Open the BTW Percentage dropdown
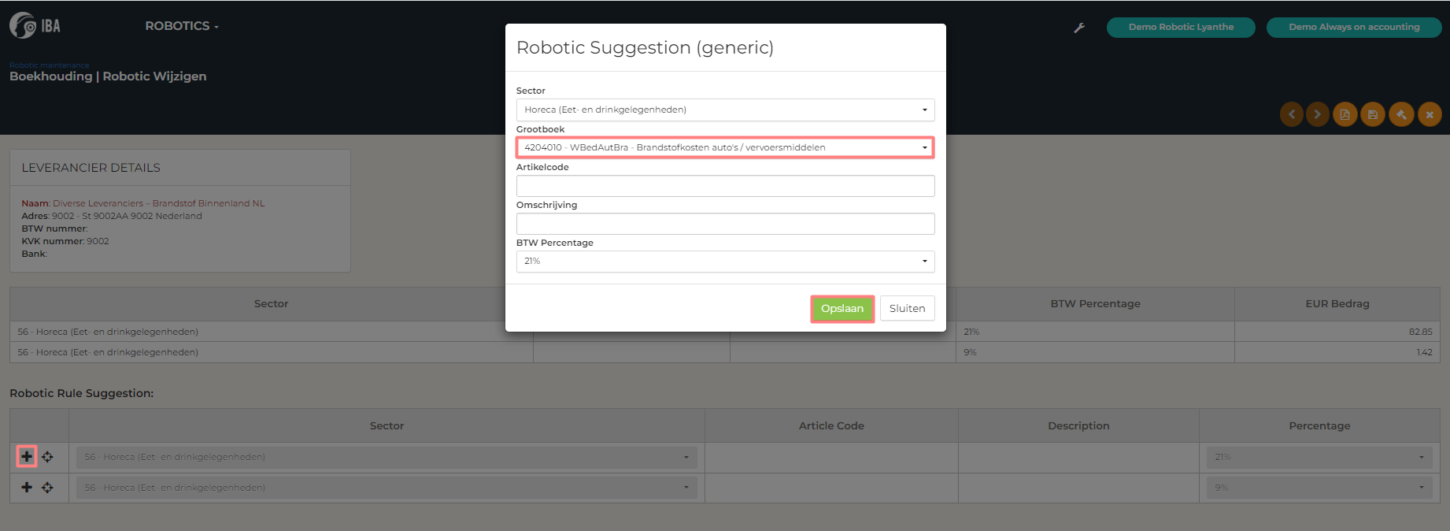The image size is (1450, 531). [x=725, y=261]
